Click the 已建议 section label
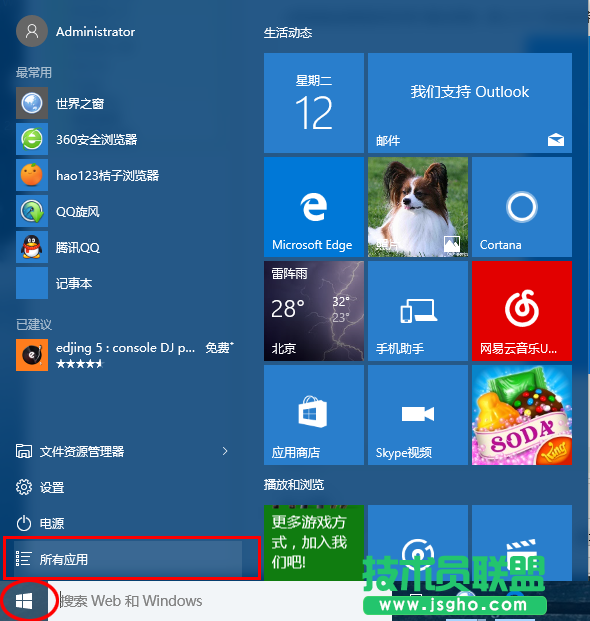 click(x=34, y=324)
